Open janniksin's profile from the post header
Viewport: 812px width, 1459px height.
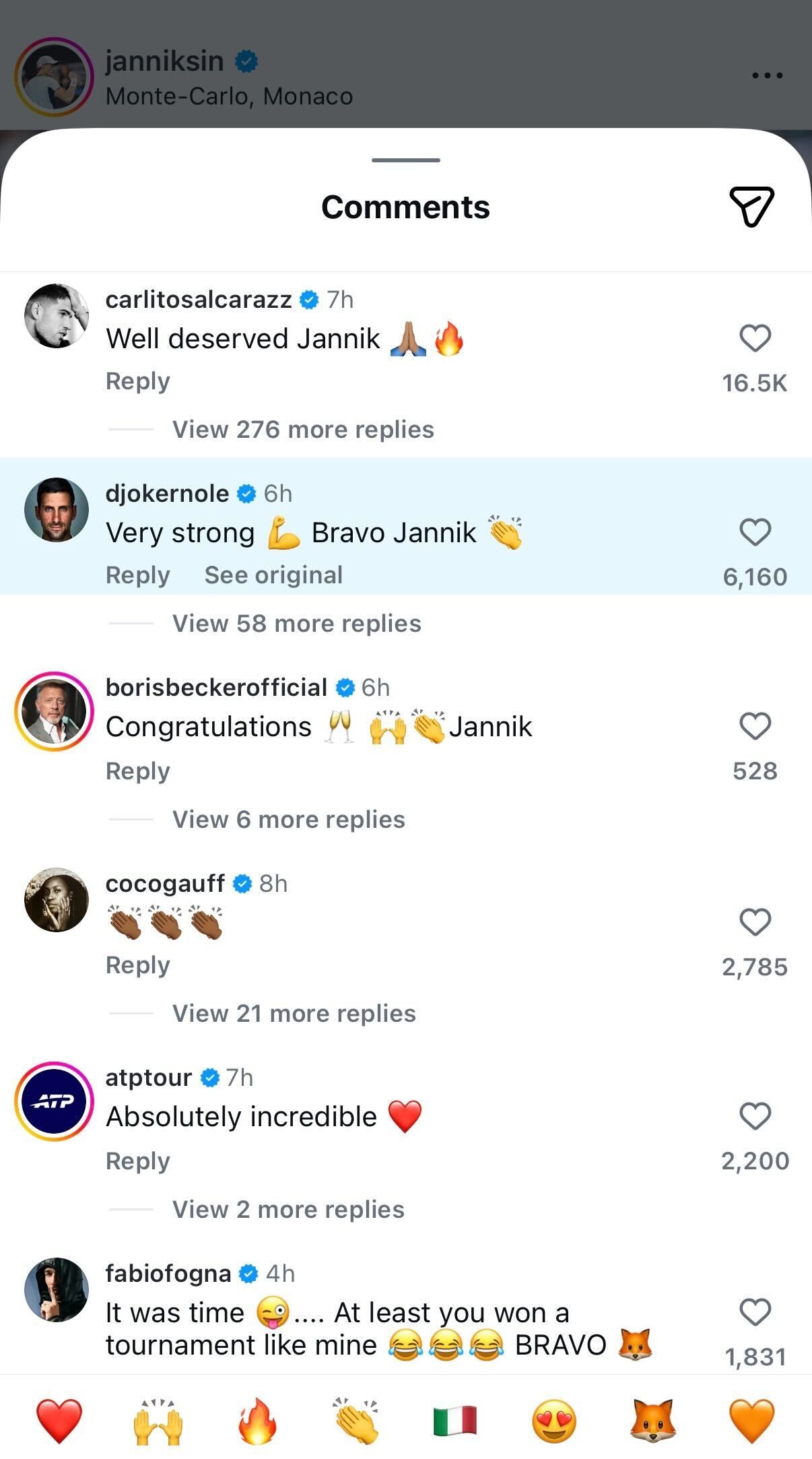[x=165, y=61]
